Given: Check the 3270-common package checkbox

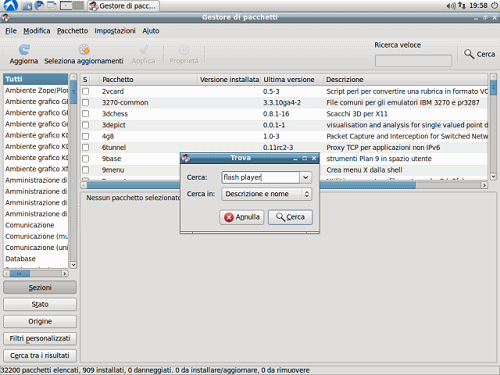Looking at the screenshot, I should [86, 103].
